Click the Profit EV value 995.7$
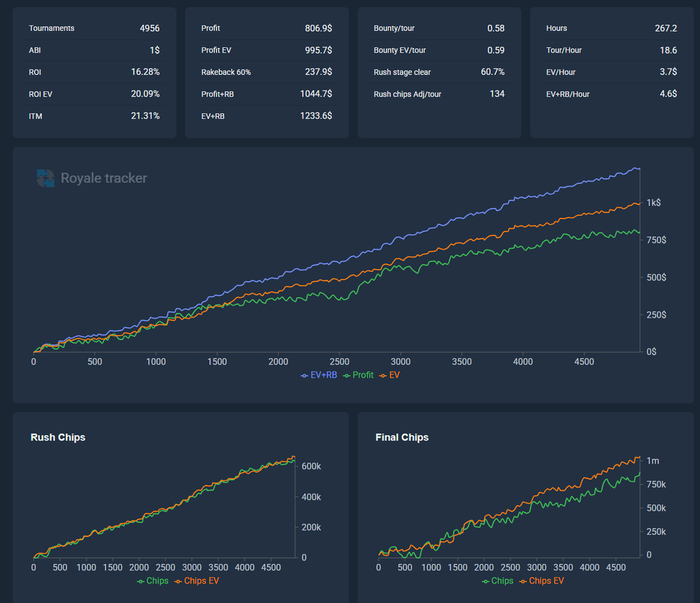 tap(318, 50)
